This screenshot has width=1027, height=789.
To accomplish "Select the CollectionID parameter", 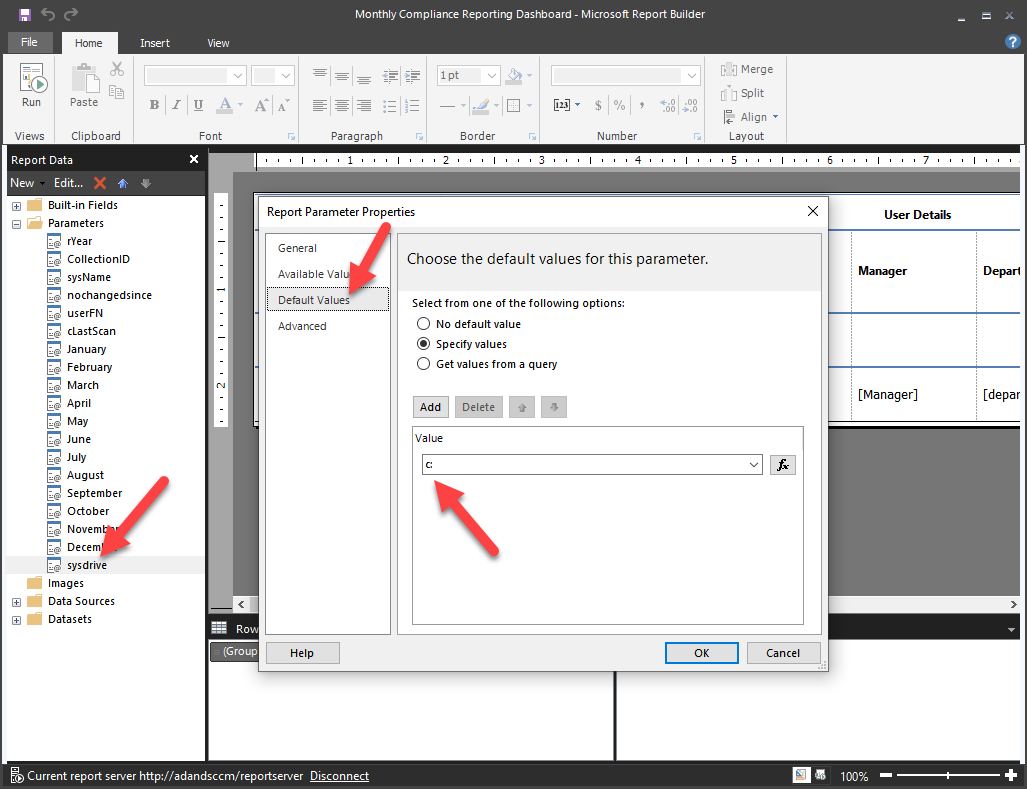I will [98, 259].
